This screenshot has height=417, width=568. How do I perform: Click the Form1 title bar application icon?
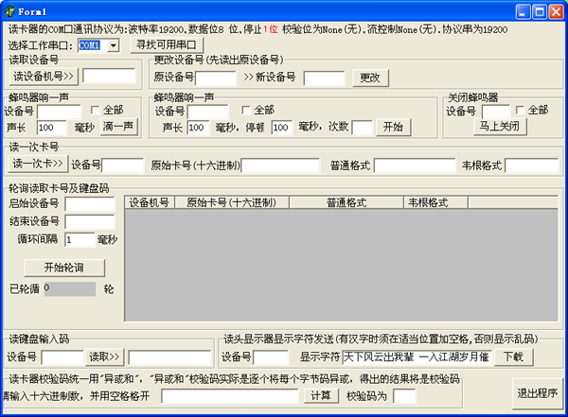pos(10,12)
